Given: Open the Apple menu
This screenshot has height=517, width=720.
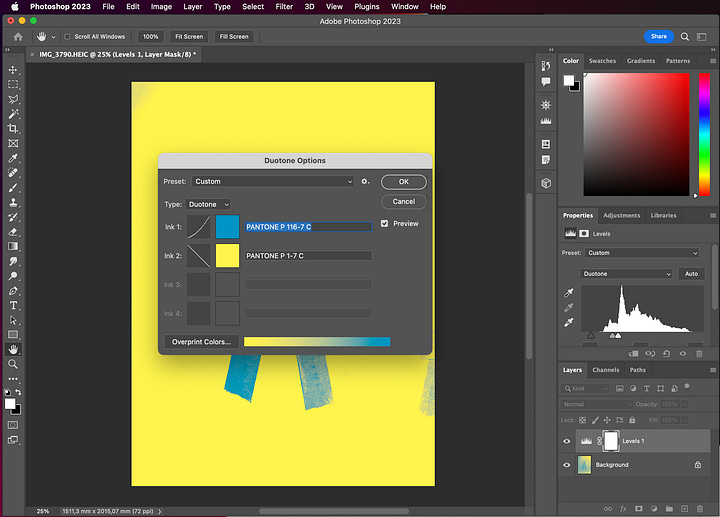Looking at the screenshot, I should tap(15, 7).
